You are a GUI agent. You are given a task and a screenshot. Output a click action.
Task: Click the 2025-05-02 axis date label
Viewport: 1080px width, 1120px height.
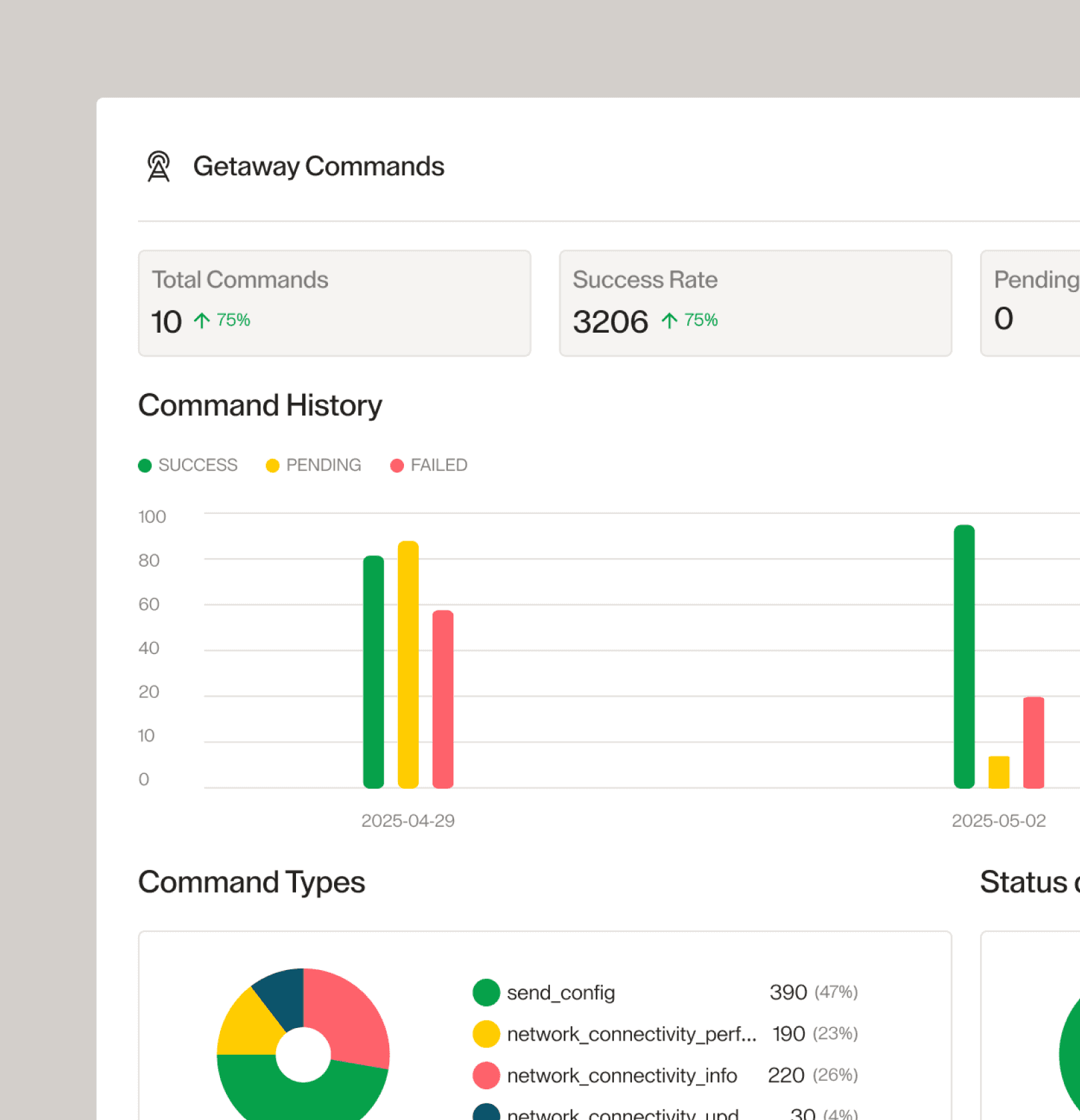pyautogui.click(x=999, y=821)
